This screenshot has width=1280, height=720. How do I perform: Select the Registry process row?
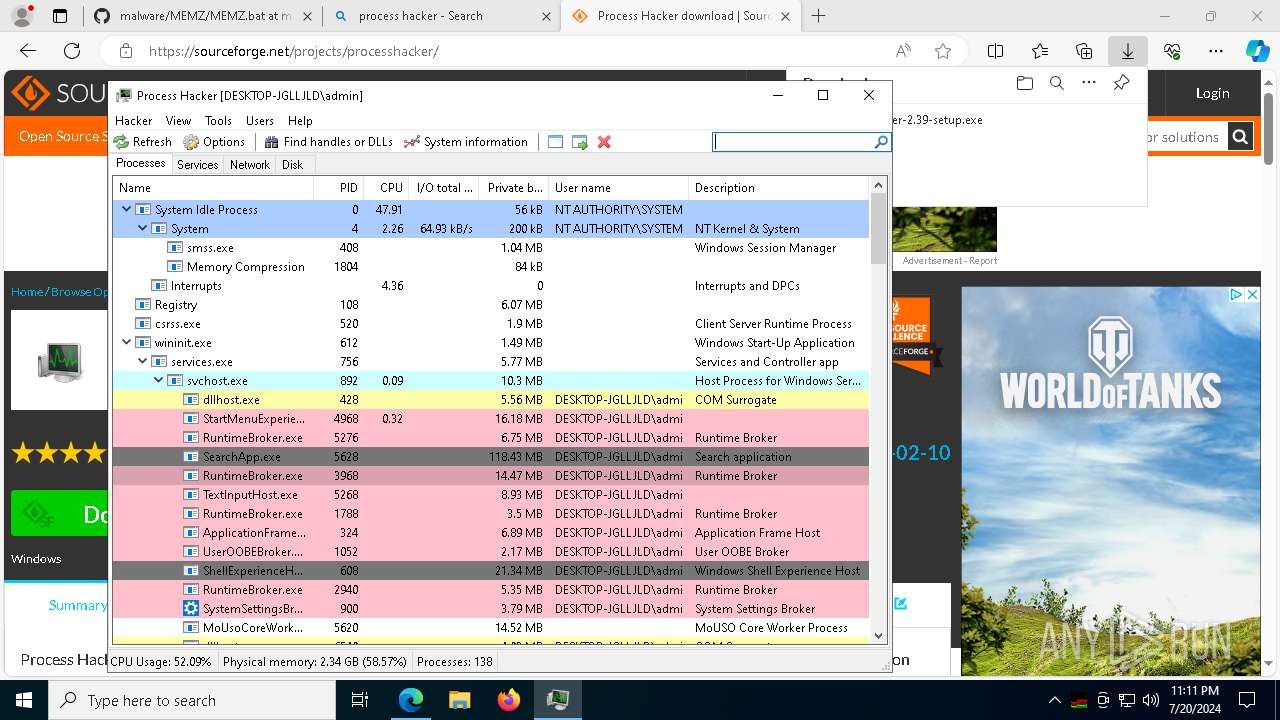click(x=491, y=304)
